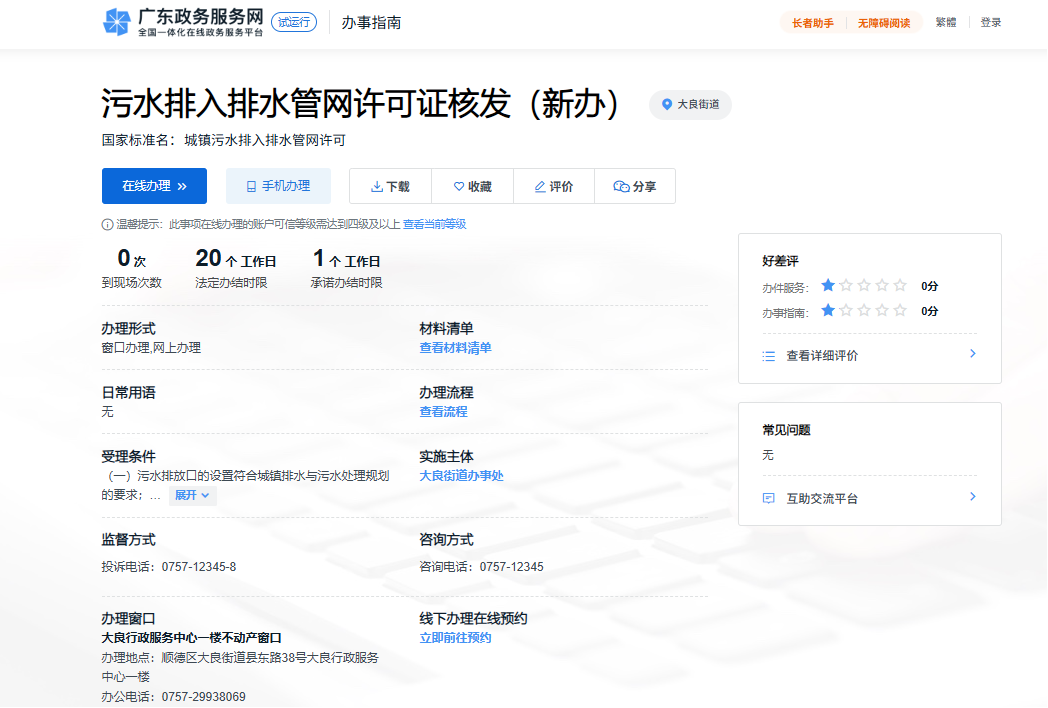Open the 互助交流平台 chevron arrow
The image size is (1048, 708).
pyautogui.click(x=972, y=497)
